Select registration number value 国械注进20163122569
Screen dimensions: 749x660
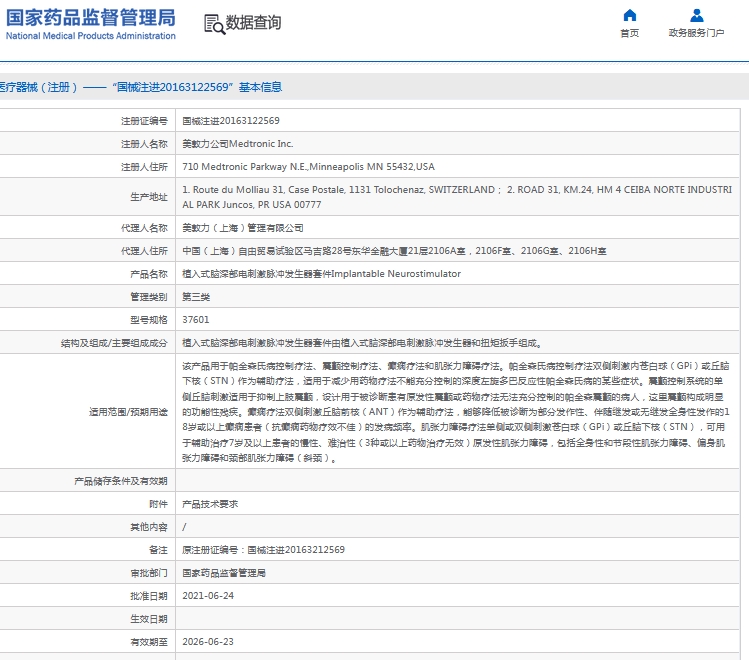point(231,120)
